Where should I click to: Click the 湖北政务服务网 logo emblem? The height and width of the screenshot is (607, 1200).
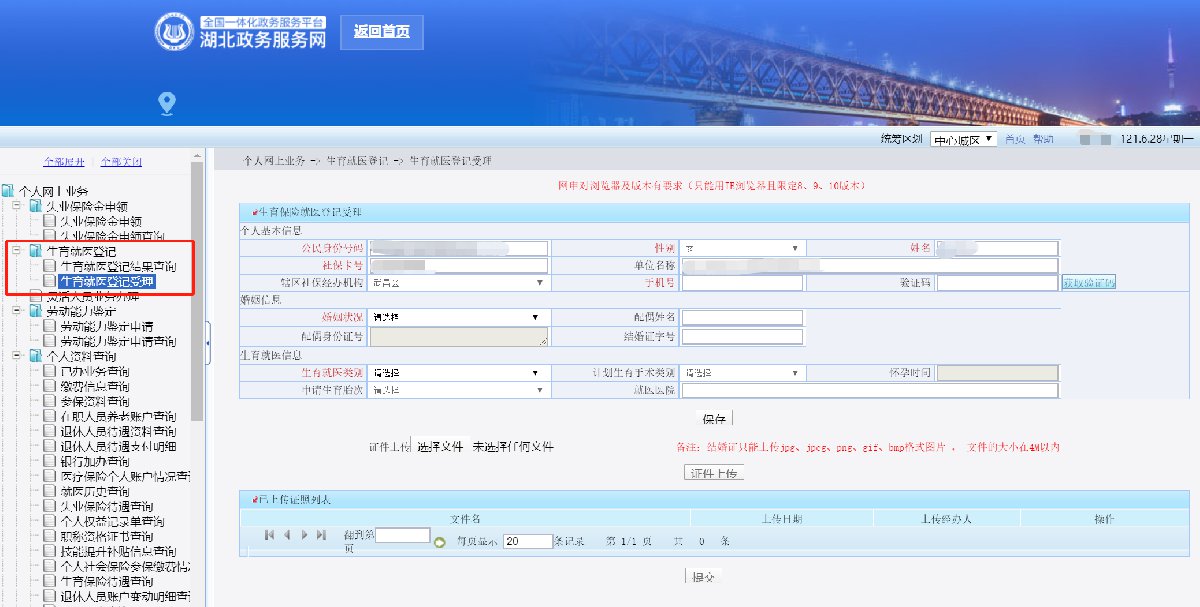click(x=174, y=33)
